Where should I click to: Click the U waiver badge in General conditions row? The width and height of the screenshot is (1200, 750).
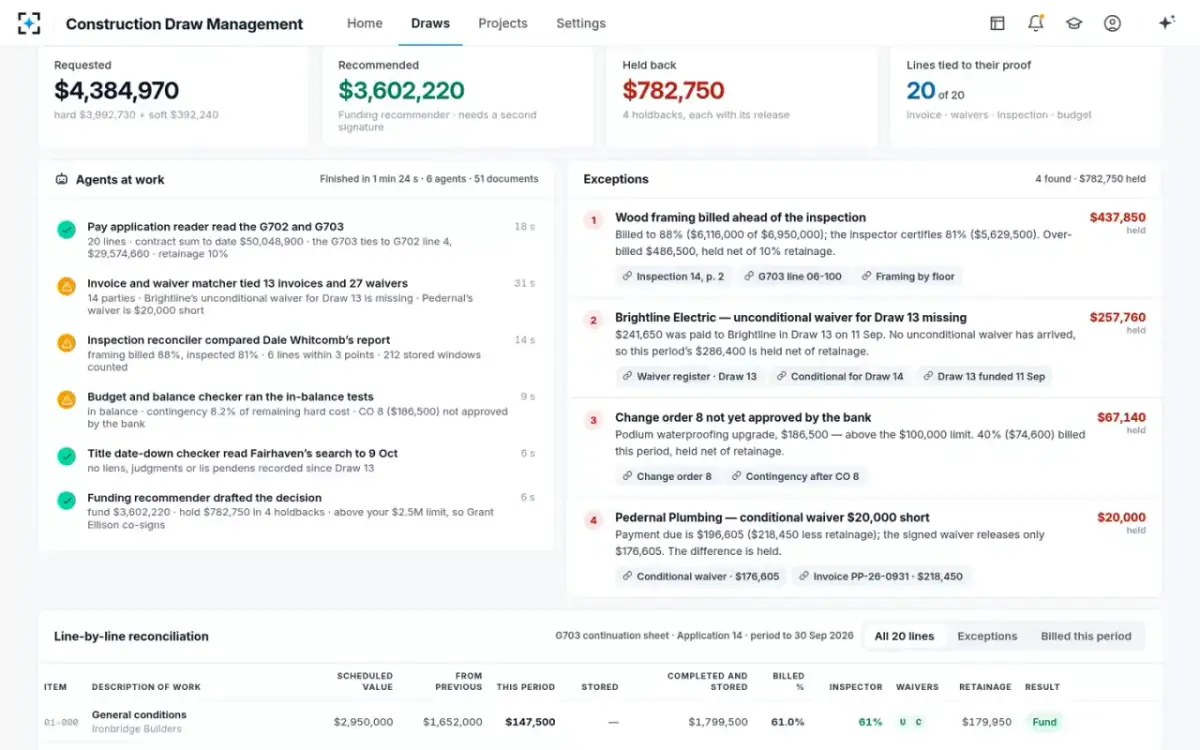point(902,721)
